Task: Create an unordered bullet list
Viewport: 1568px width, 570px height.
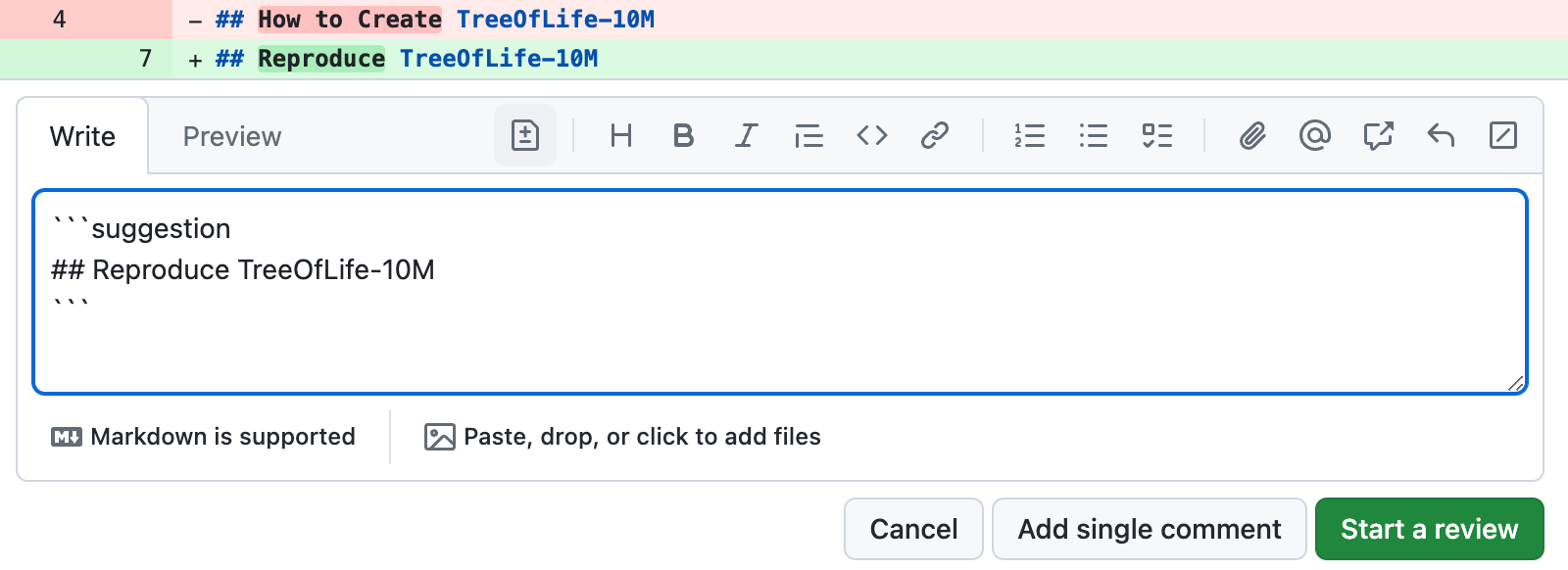Action: pyautogui.click(x=1093, y=135)
